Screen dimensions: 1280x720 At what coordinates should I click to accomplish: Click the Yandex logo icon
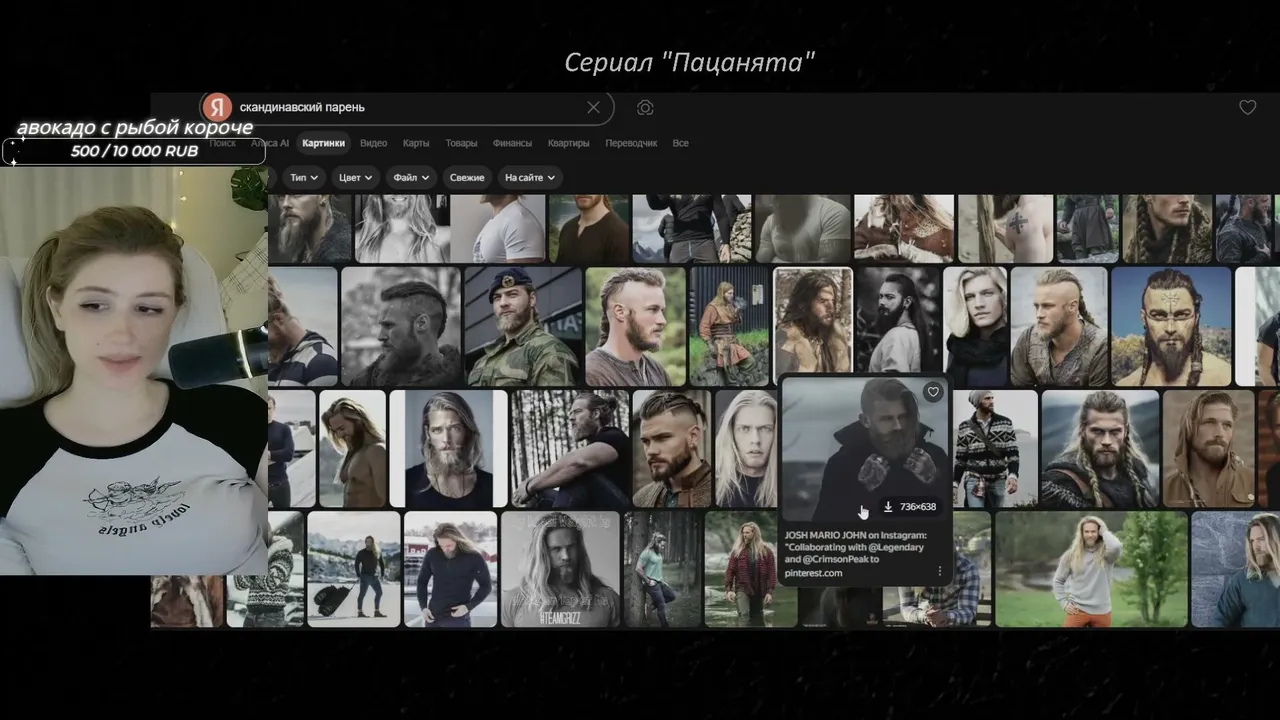217,107
